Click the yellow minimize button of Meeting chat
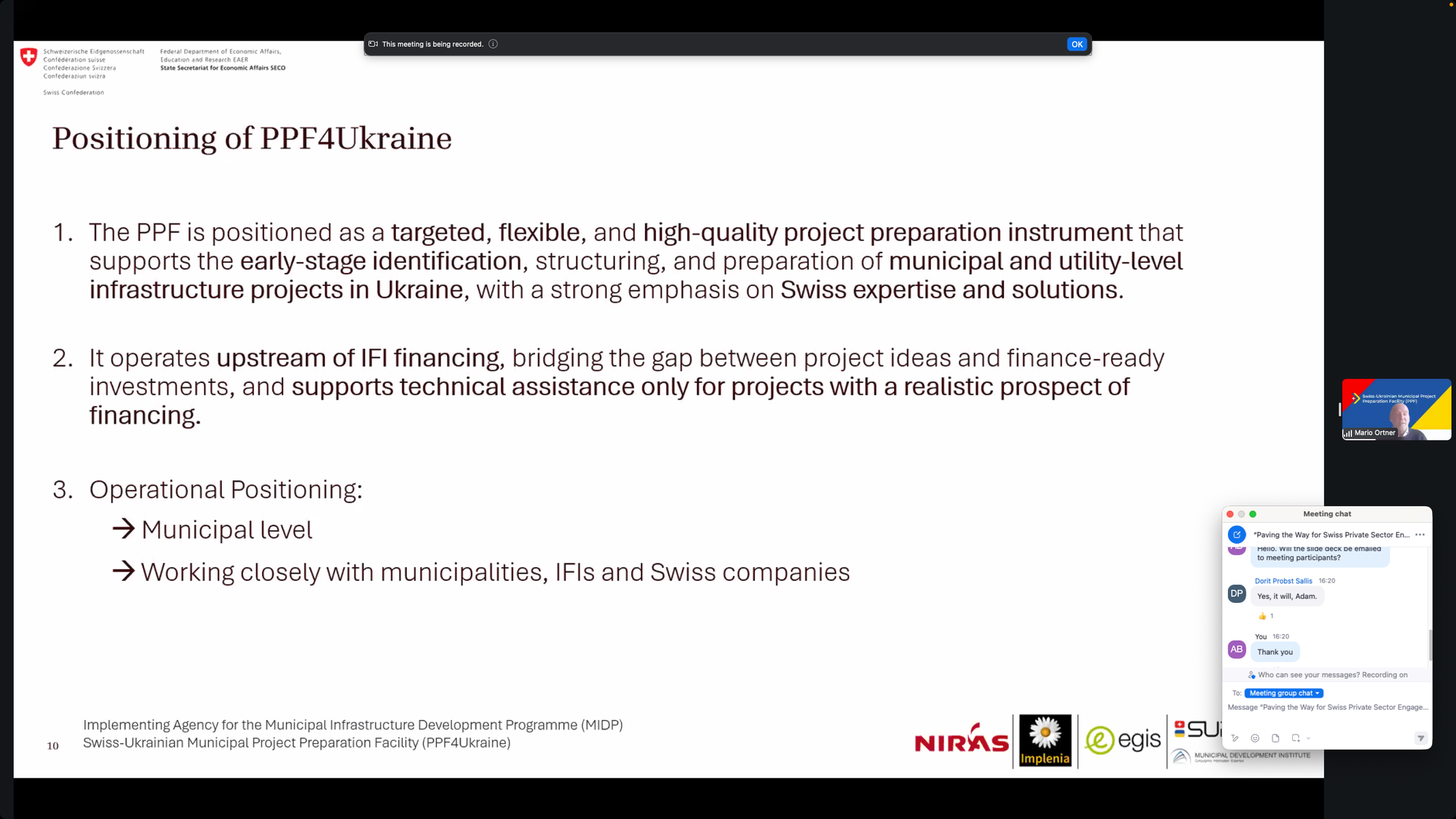 coord(1241,514)
